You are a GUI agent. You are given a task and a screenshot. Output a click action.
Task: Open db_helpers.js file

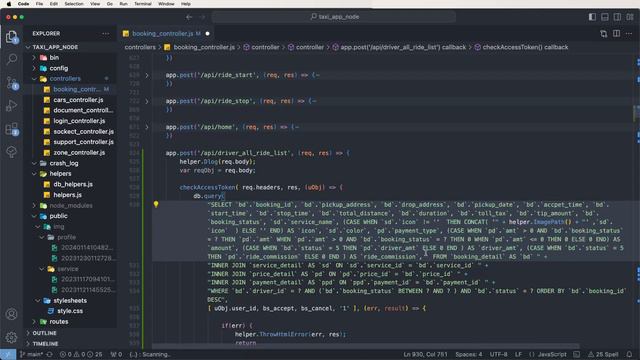pos(73,184)
